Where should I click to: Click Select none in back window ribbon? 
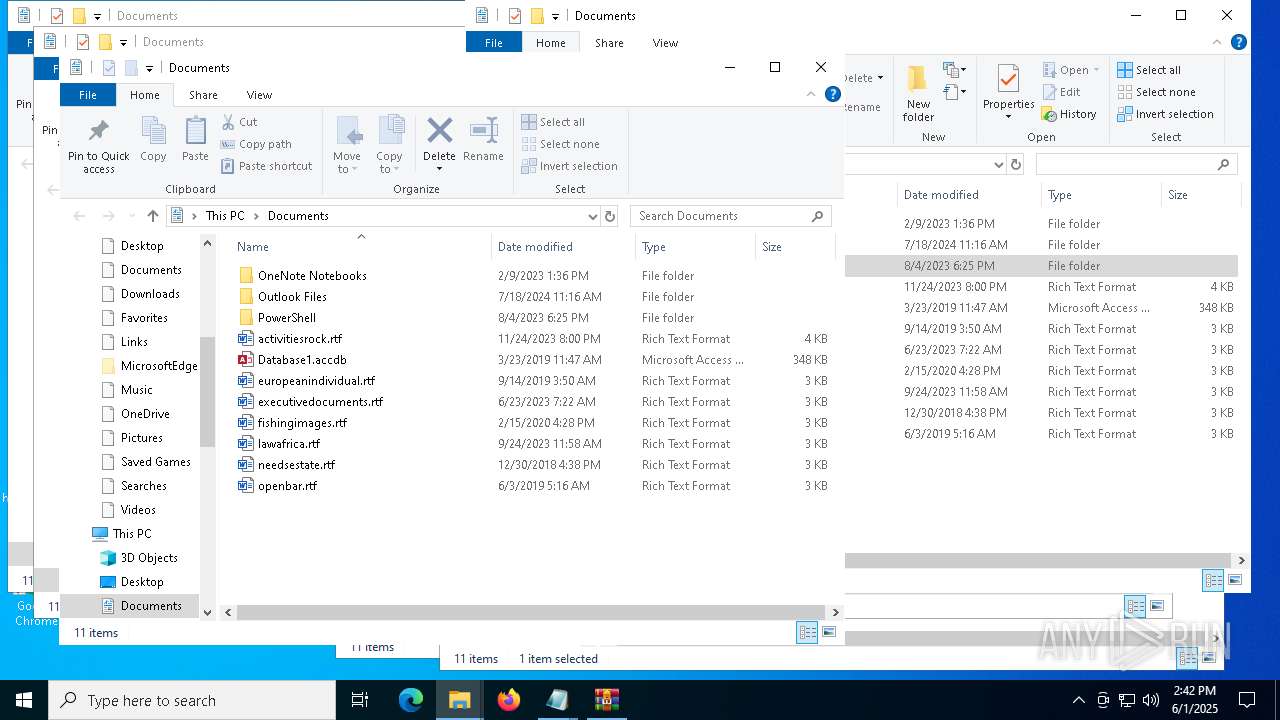1156,92
